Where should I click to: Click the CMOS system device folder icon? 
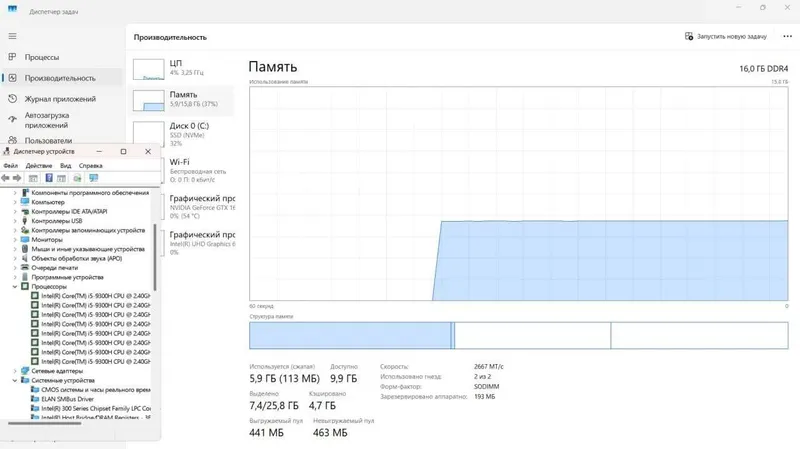(x=35, y=389)
